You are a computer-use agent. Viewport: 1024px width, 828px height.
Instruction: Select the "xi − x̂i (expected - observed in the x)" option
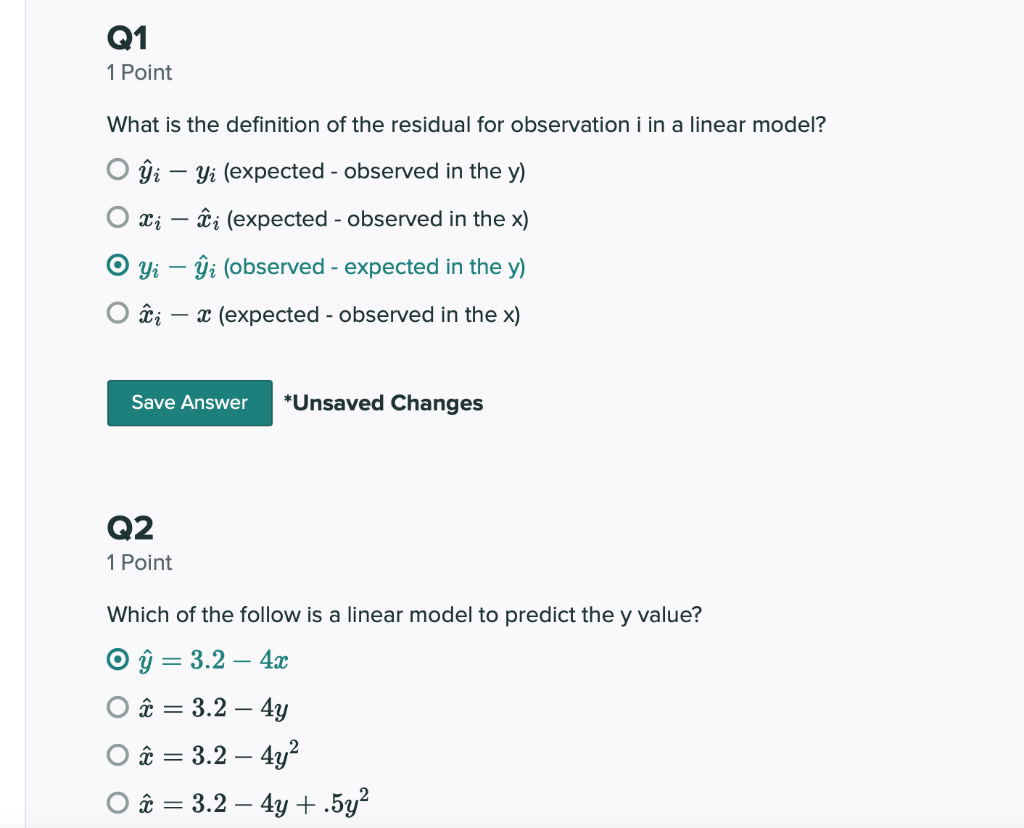coord(117,217)
